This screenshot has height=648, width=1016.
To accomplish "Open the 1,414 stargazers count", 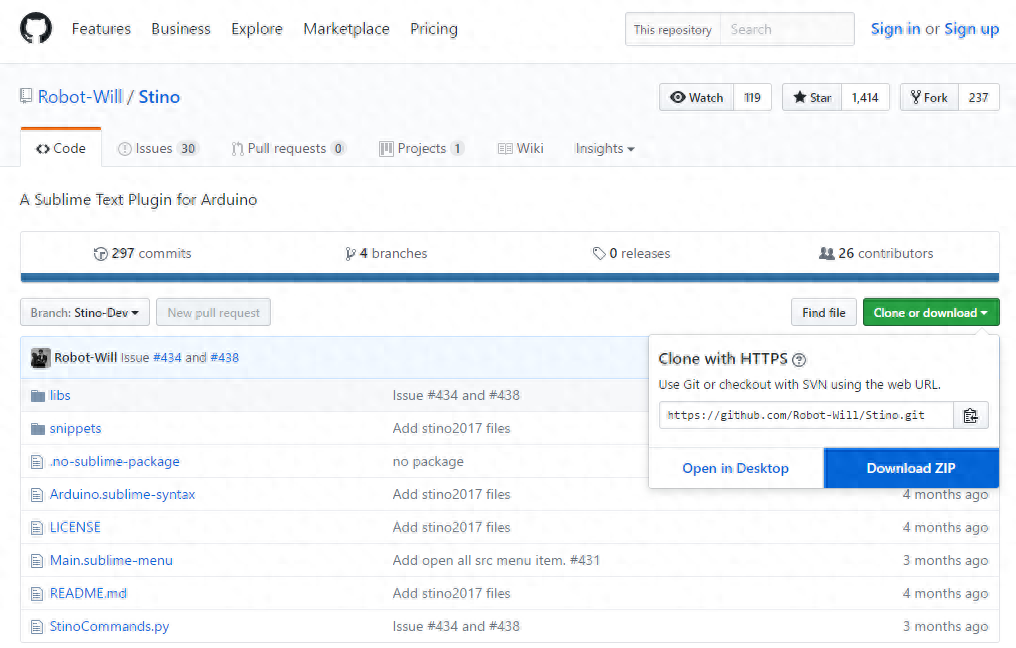I will pyautogui.click(x=865, y=97).
